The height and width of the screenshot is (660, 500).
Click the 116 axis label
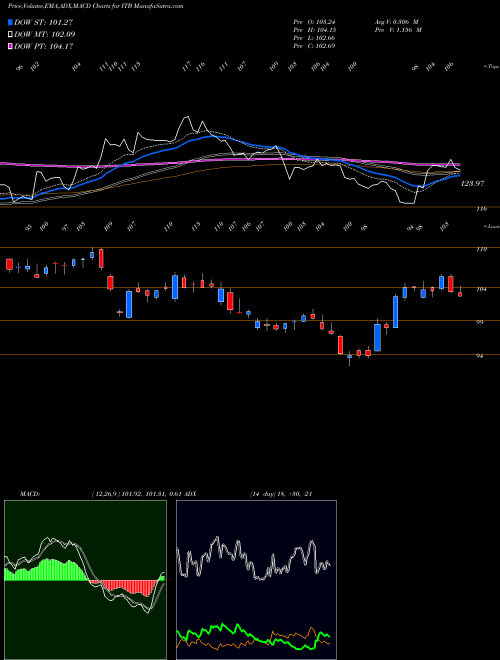(x=482, y=209)
